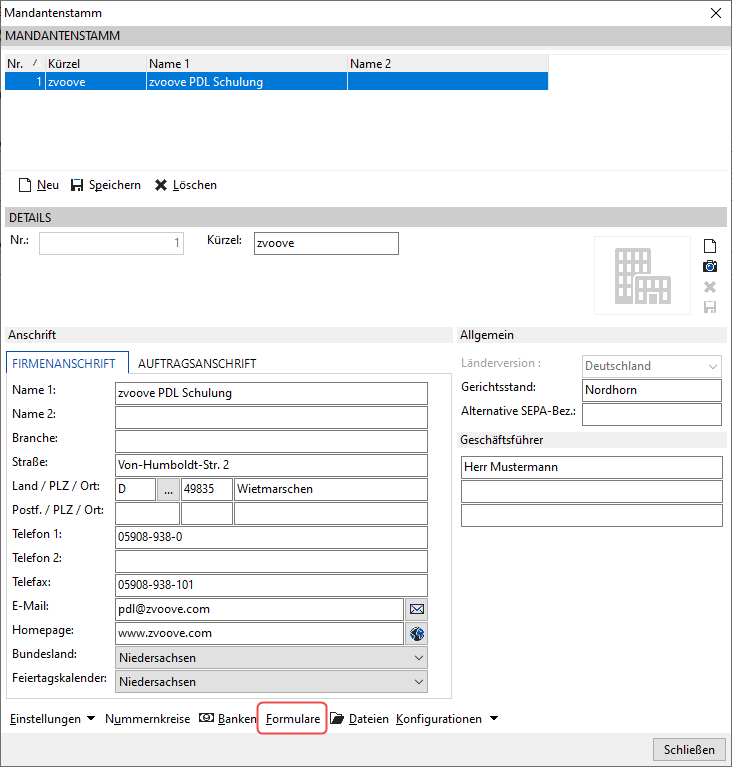Click the Banken money icon

(206, 718)
